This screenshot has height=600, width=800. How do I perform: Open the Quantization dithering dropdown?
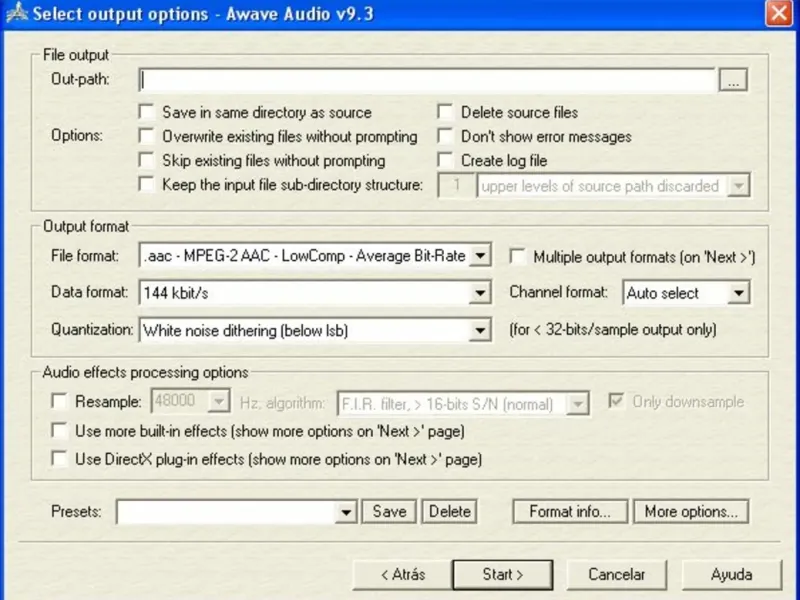coord(480,330)
